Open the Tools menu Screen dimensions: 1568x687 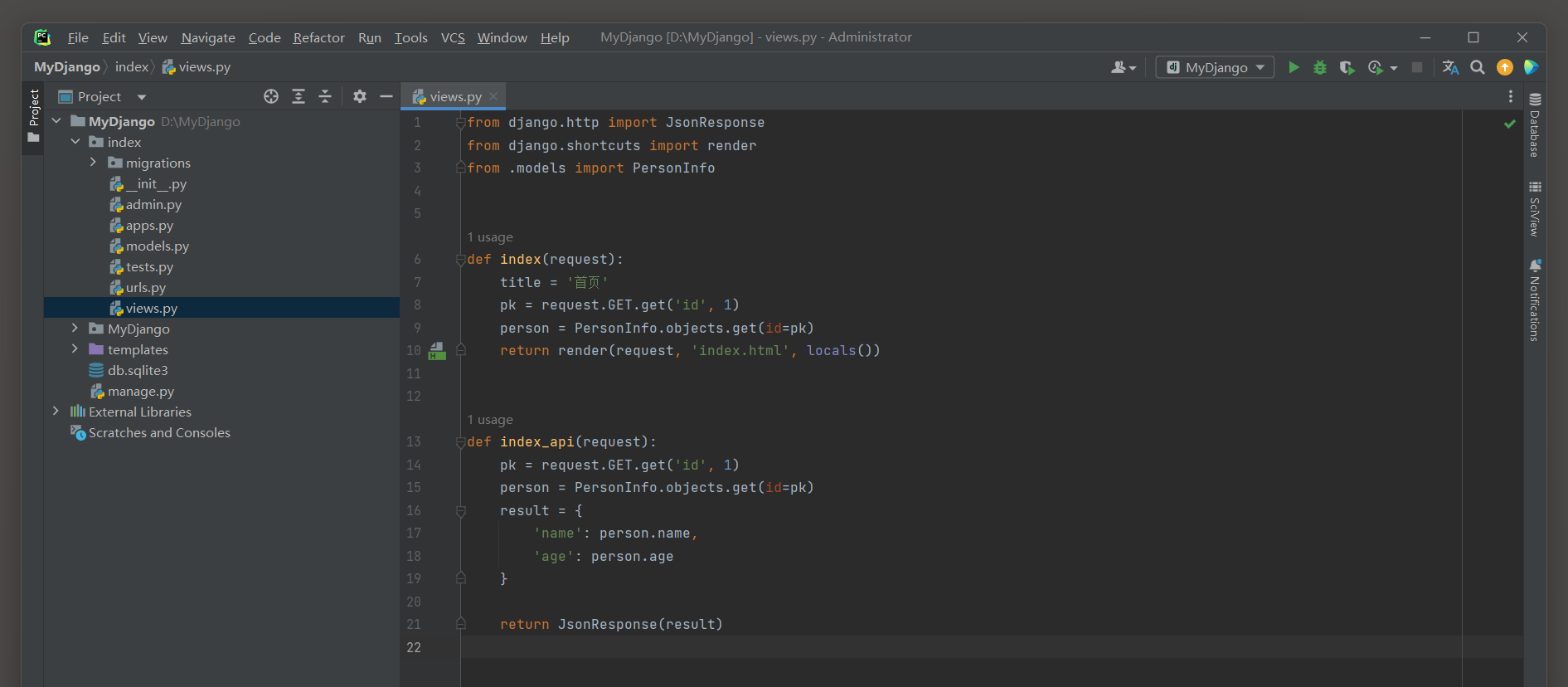(x=410, y=37)
